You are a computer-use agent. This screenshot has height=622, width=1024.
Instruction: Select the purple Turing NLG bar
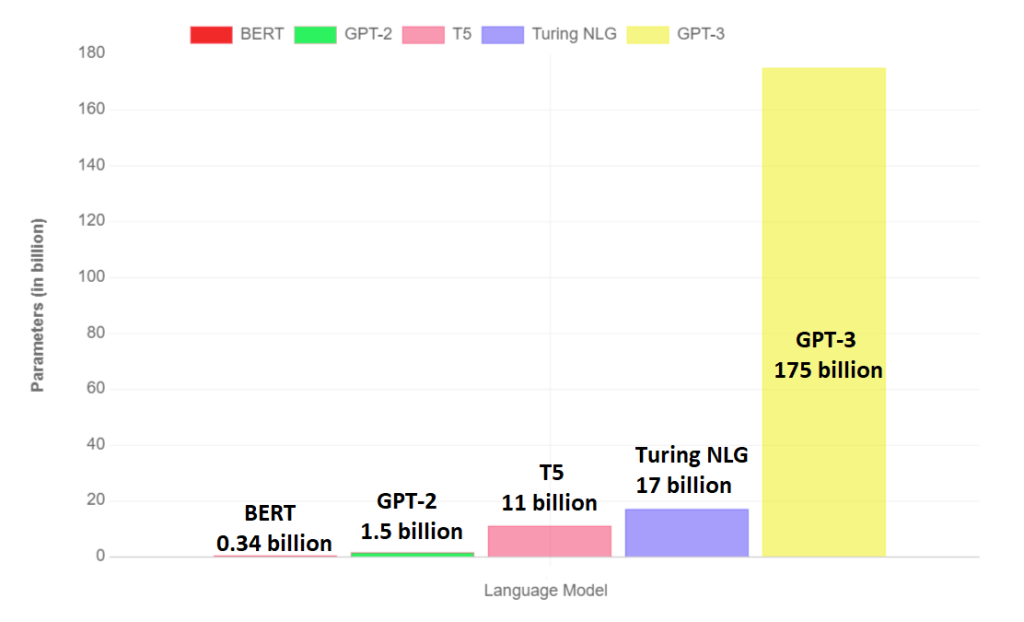(687, 533)
